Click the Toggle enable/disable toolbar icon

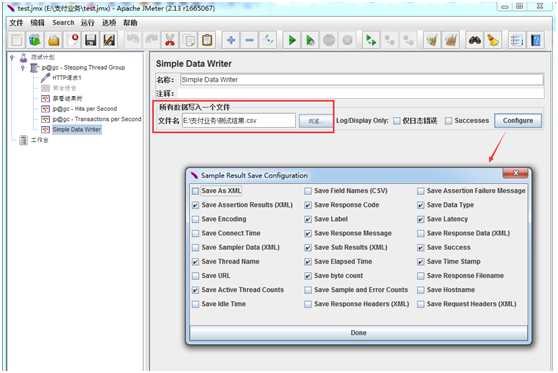tap(268, 40)
